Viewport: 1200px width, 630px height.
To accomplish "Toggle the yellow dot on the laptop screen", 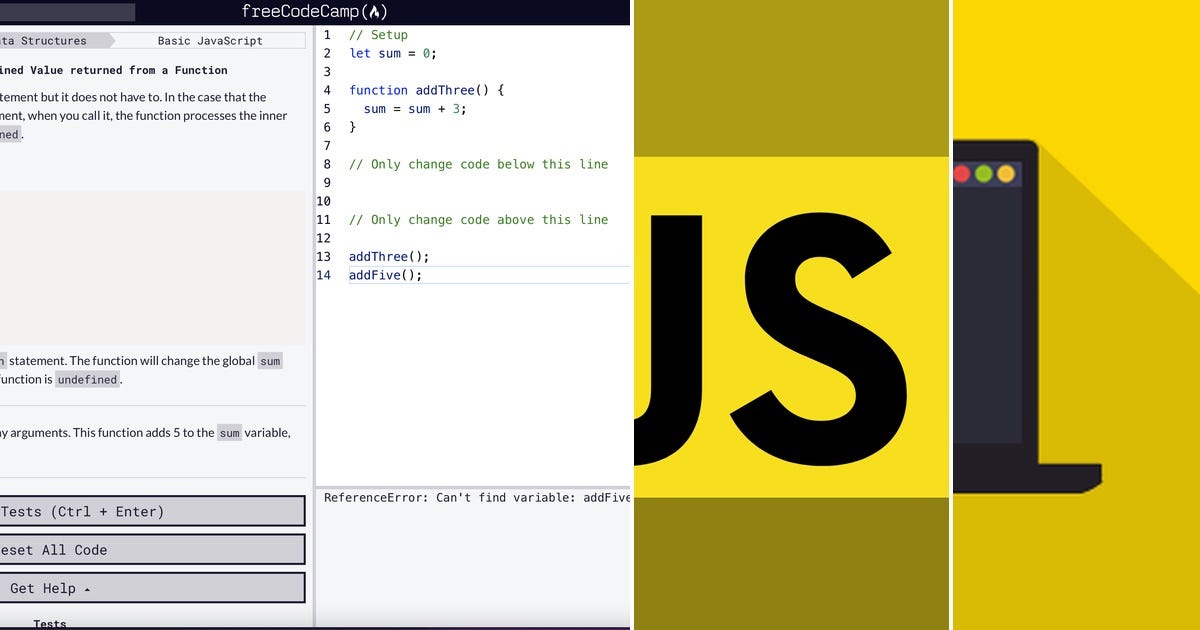I will 1006,173.
